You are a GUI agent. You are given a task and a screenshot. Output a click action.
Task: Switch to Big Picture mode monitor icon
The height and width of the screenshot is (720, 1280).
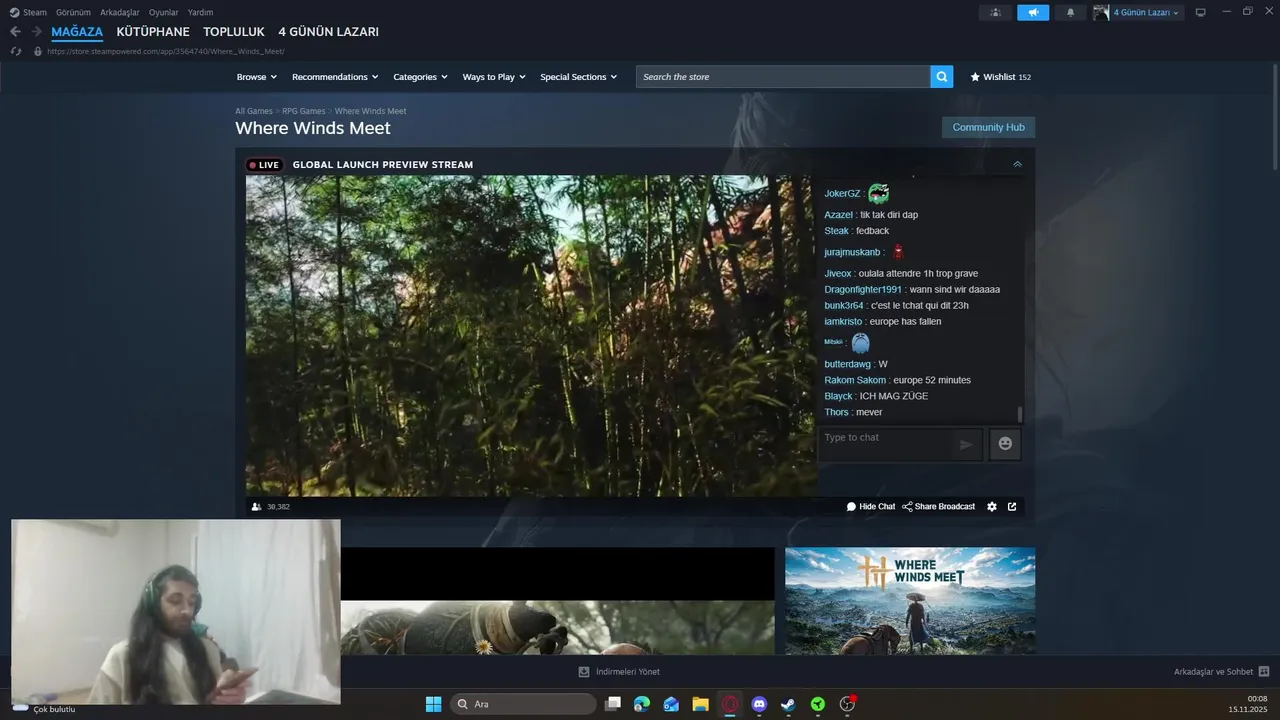(1200, 13)
